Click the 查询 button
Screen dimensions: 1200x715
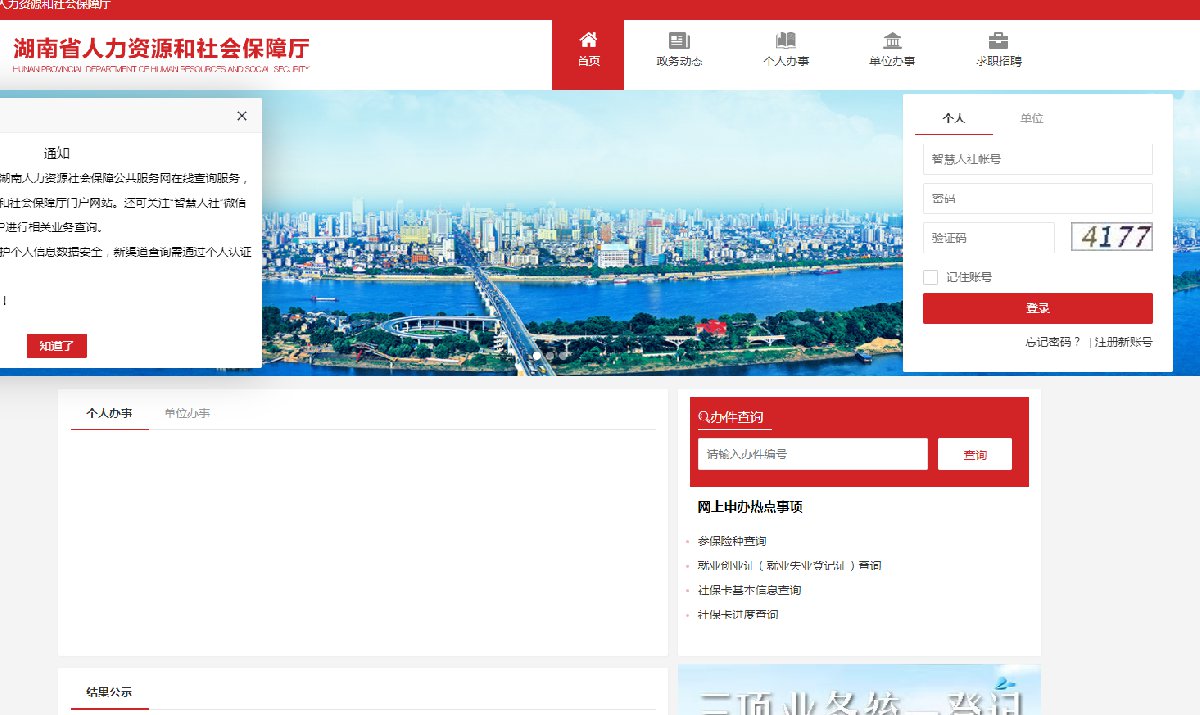[975, 454]
